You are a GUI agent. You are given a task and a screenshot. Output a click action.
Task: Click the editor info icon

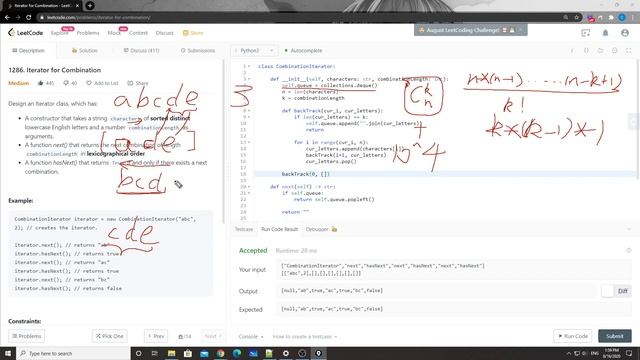click(x=572, y=51)
